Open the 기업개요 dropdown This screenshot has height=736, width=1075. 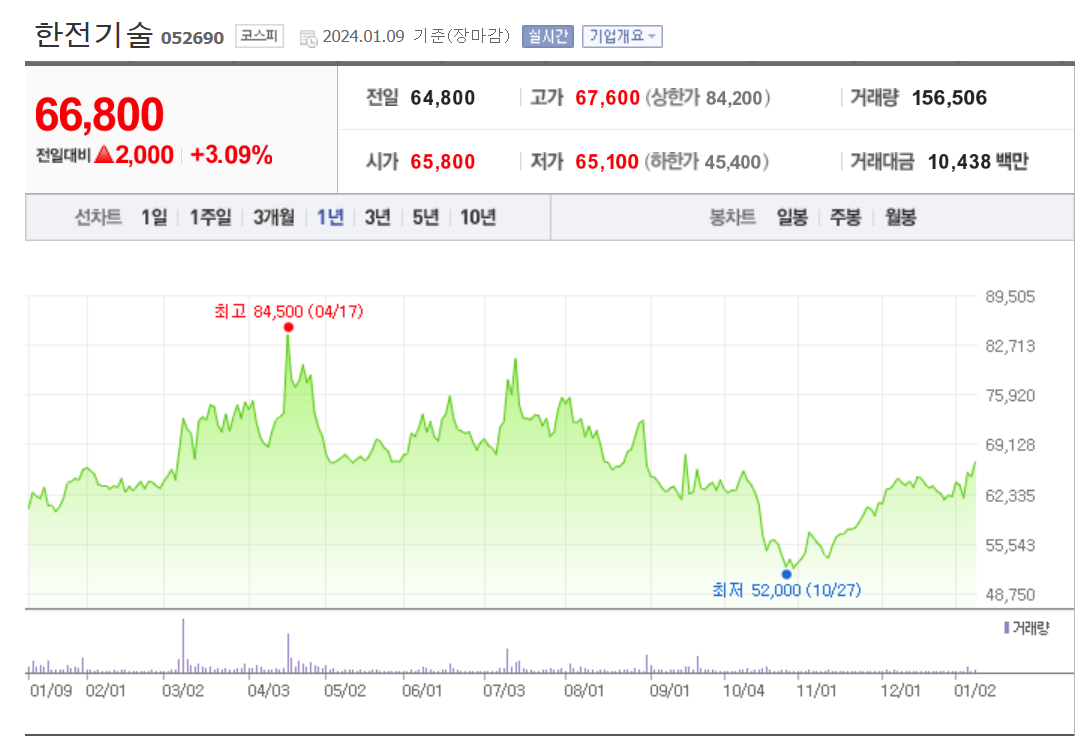click(622, 36)
